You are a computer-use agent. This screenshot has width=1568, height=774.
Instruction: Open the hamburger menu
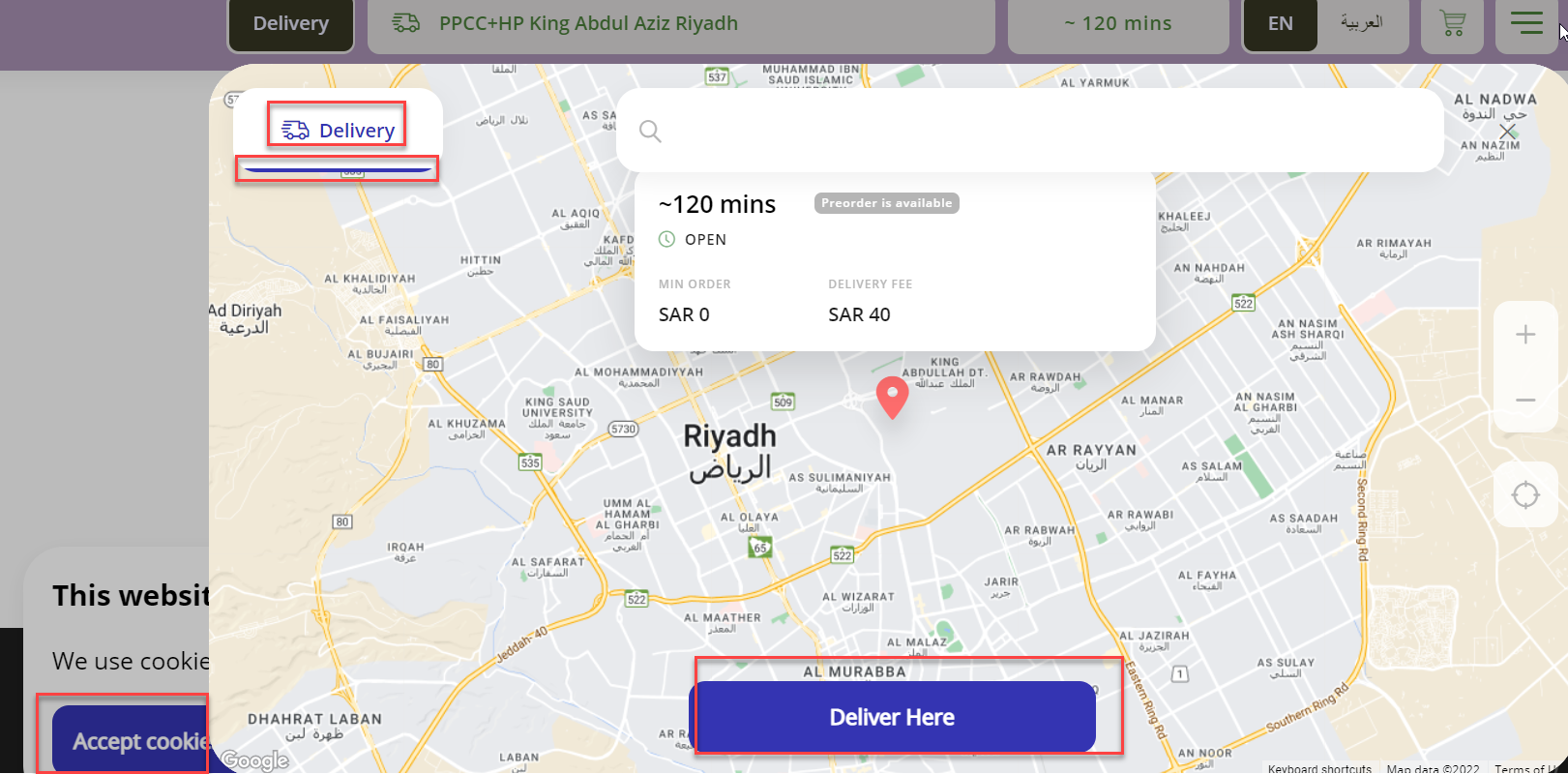pyautogui.click(x=1526, y=23)
